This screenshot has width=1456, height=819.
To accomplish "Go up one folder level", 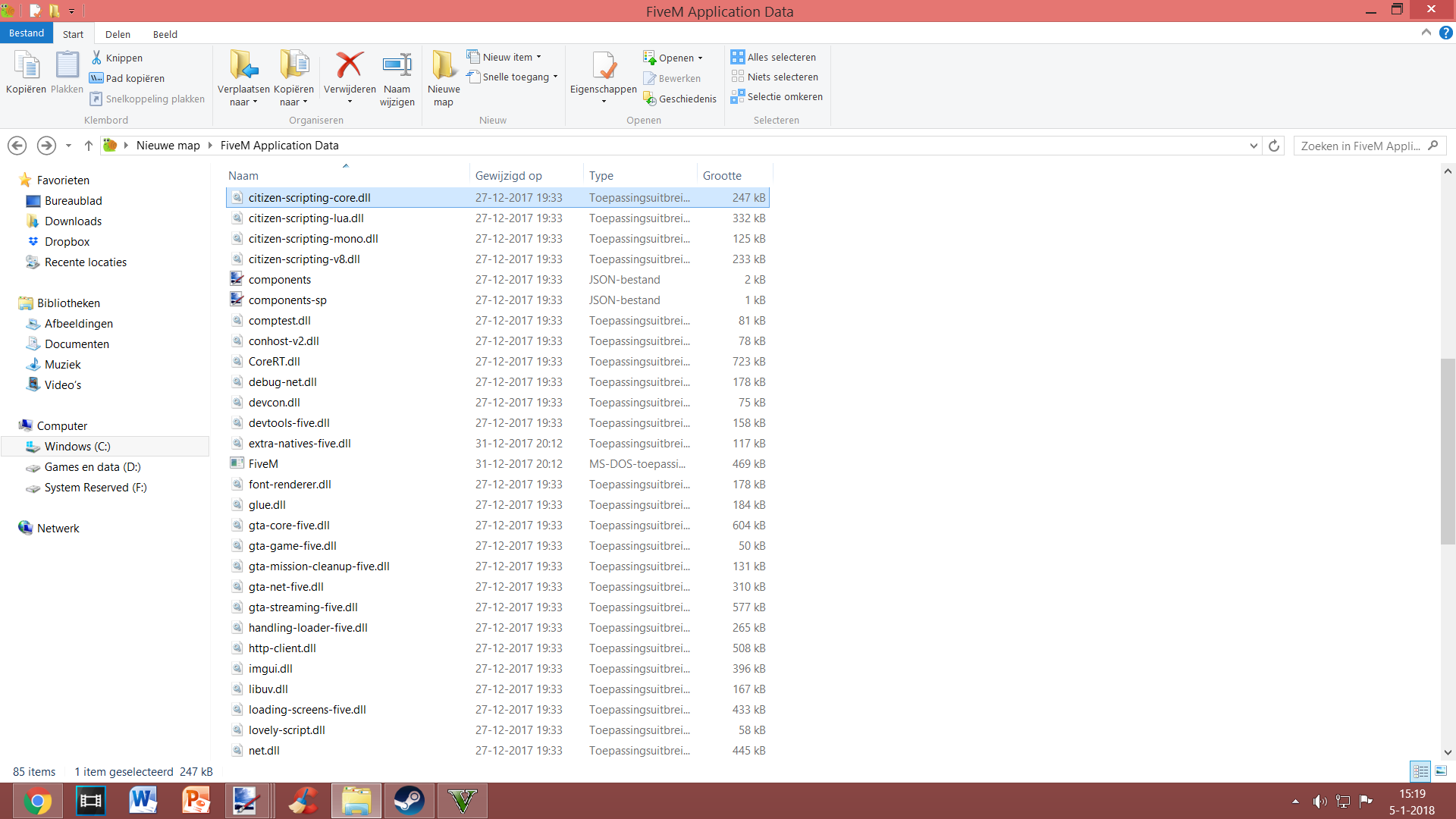I will [88, 146].
